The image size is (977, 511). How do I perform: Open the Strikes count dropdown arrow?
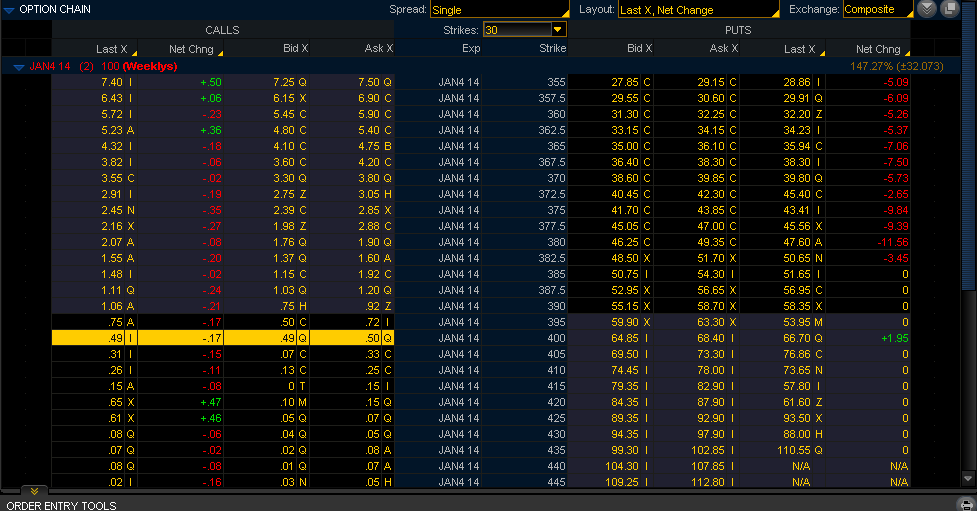point(558,30)
